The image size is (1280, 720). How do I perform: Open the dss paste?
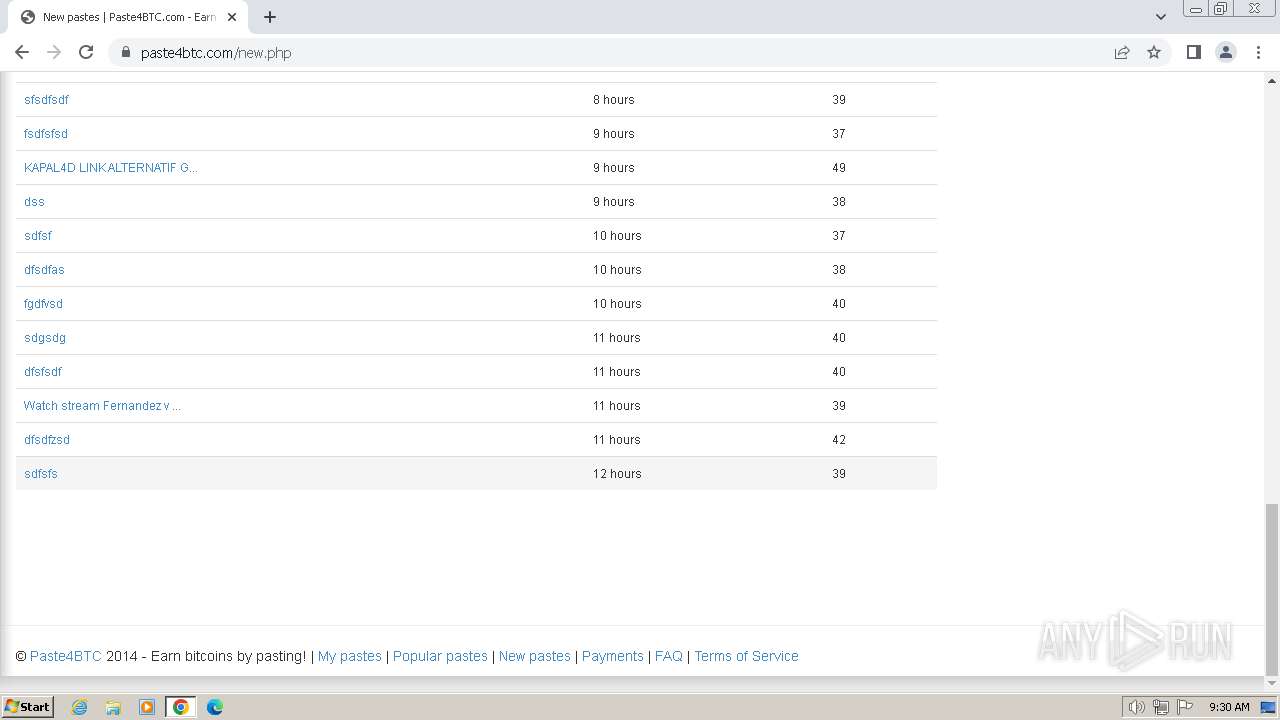click(x=34, y=202)
